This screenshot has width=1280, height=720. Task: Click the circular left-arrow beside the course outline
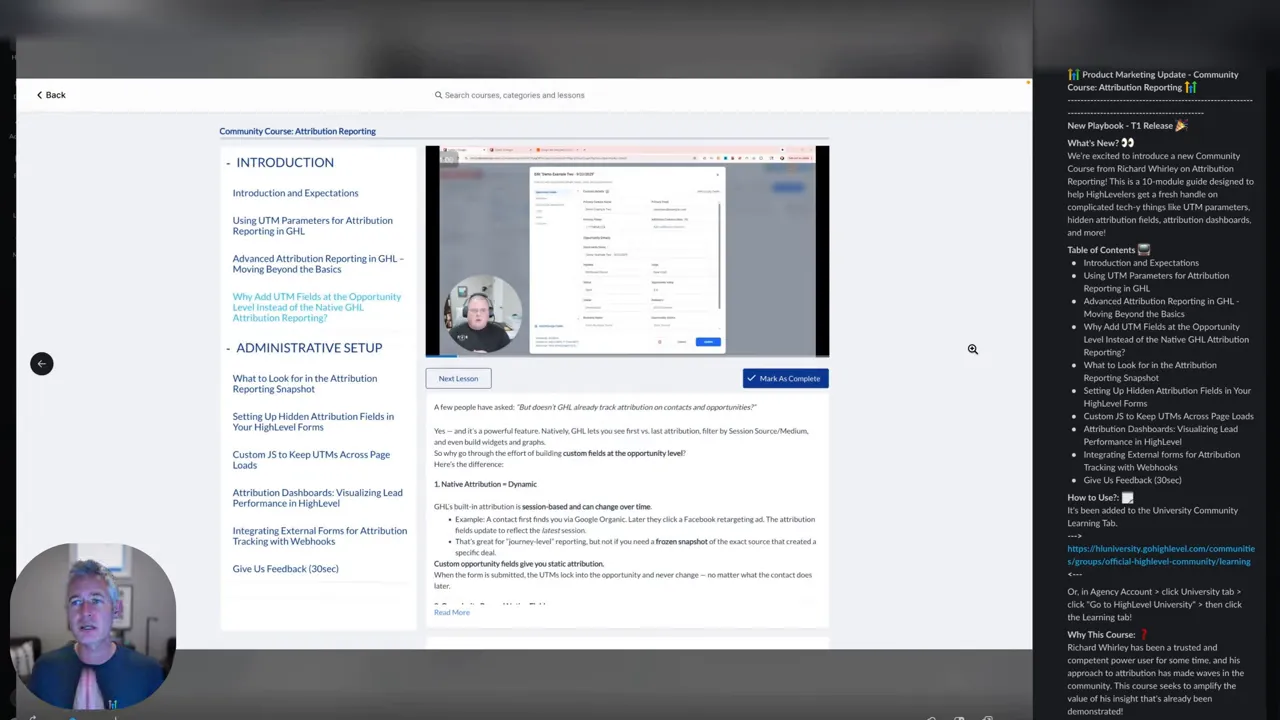click(x=41, y=363)
